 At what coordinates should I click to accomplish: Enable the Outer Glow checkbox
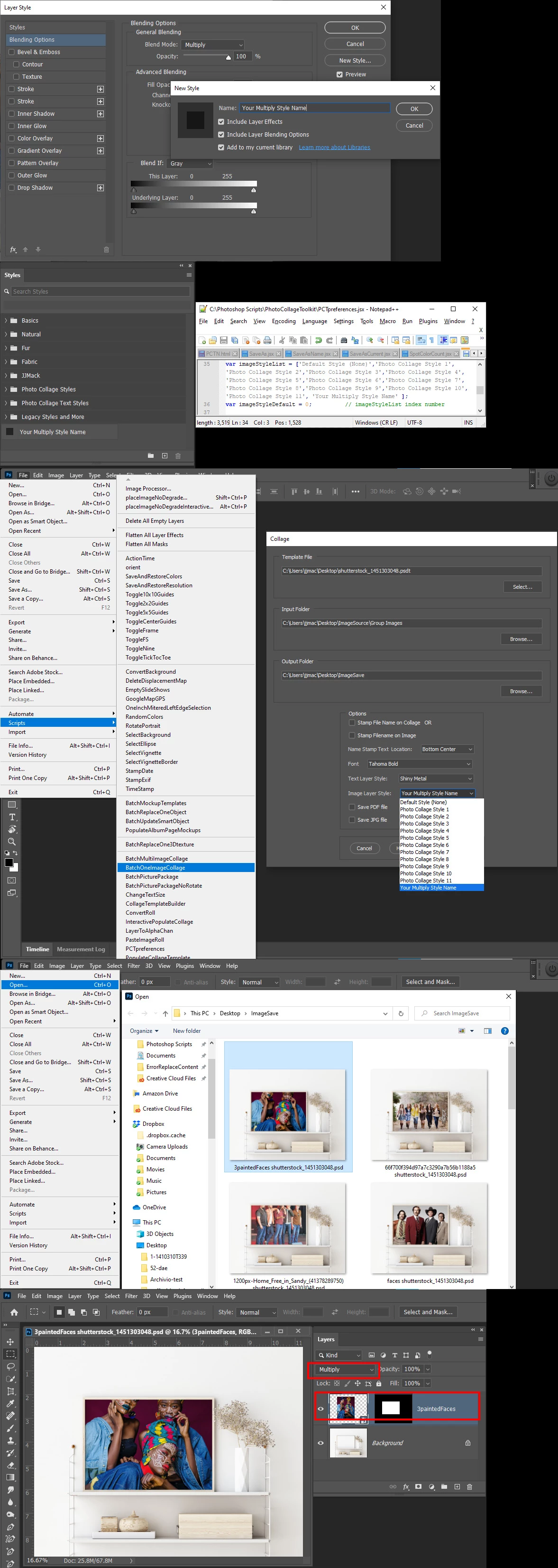point(12,176)
